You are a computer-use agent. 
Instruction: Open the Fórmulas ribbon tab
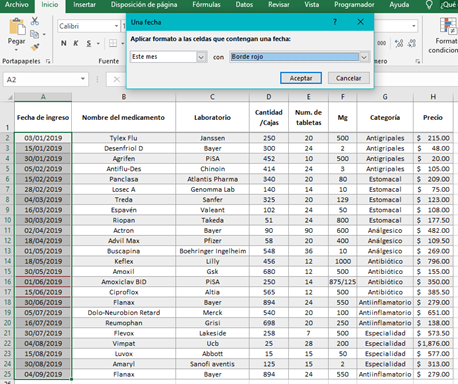pyautogui.click(x=206, y=5)
